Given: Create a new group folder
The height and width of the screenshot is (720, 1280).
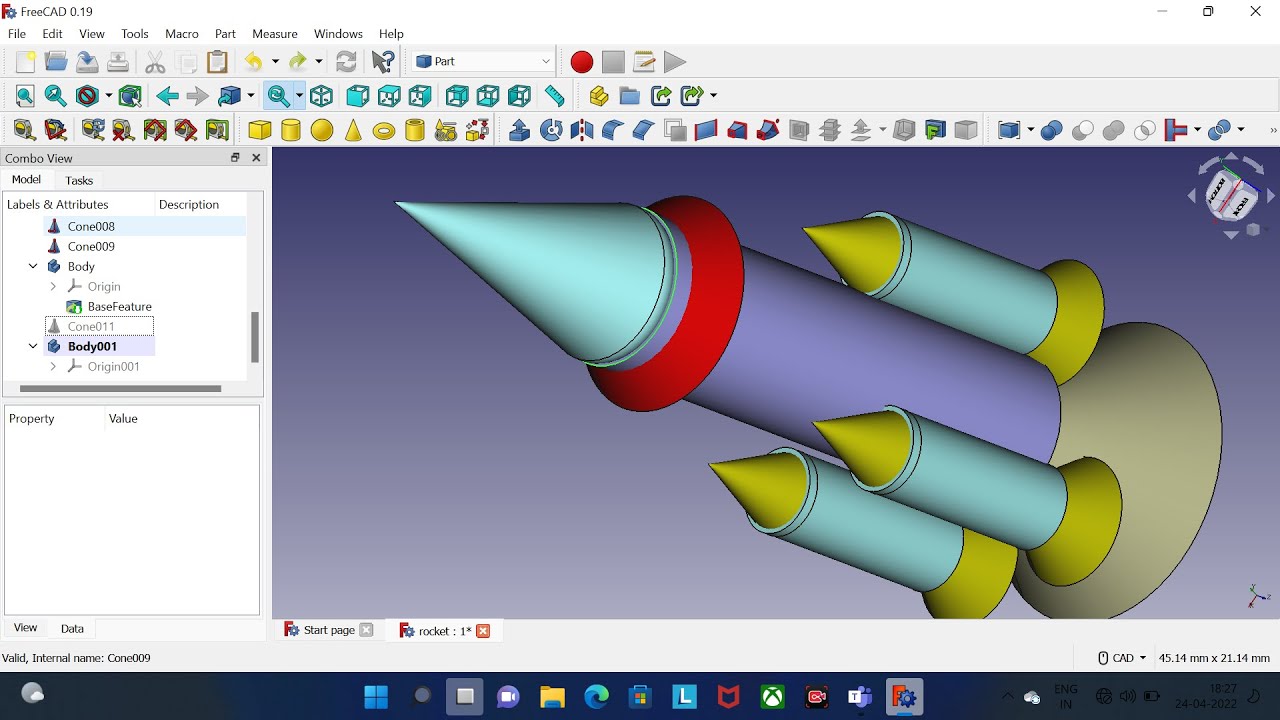Looking at the screenshot, I should coord(629,96).
